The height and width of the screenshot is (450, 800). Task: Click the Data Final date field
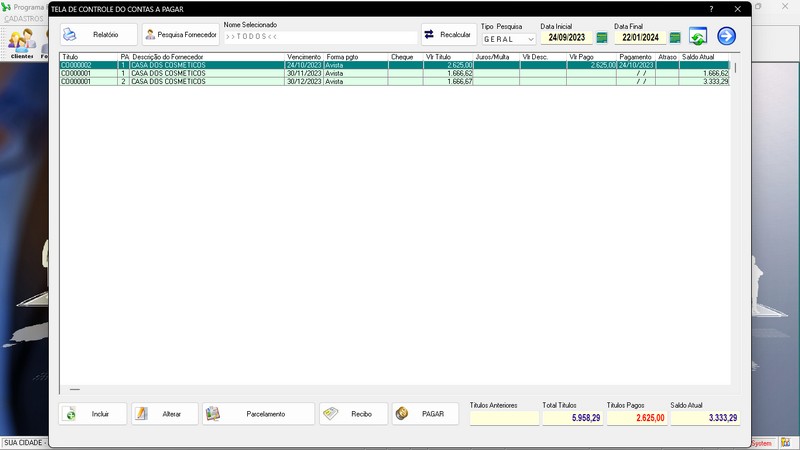pyautogui.click(x=640, y=38)
